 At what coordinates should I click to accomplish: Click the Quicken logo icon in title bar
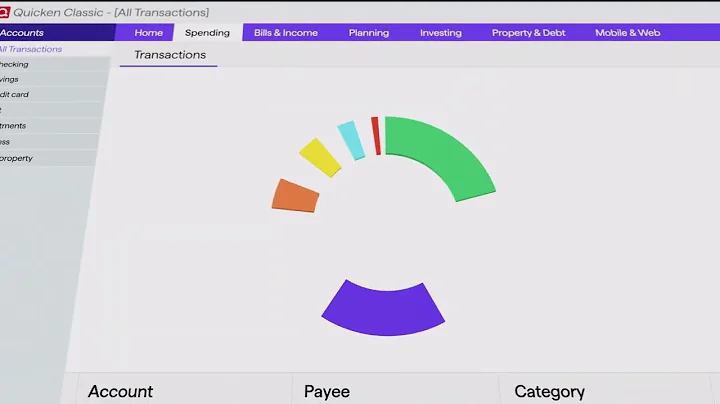(4, 12)
